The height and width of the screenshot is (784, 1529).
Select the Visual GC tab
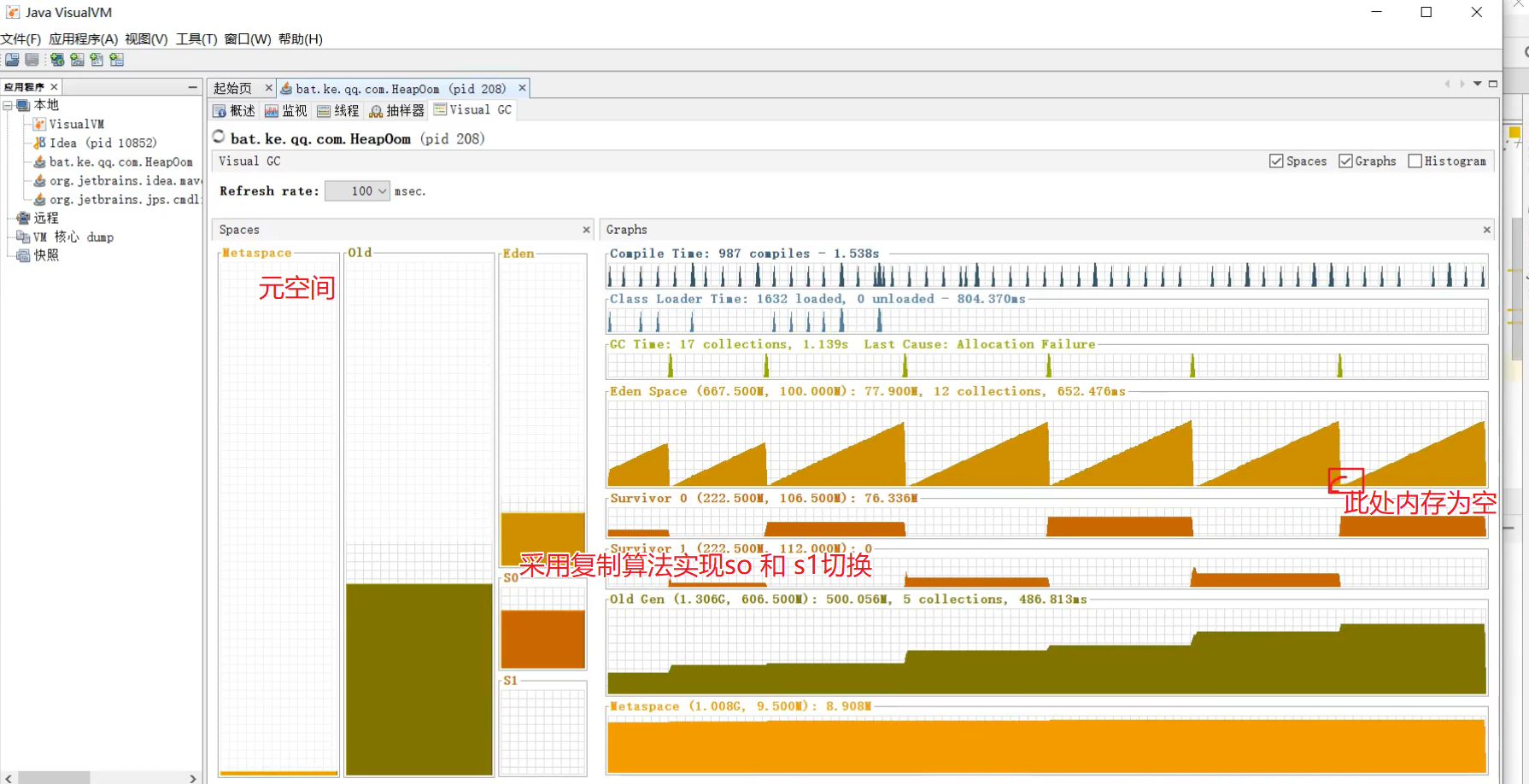coord(473,110)
